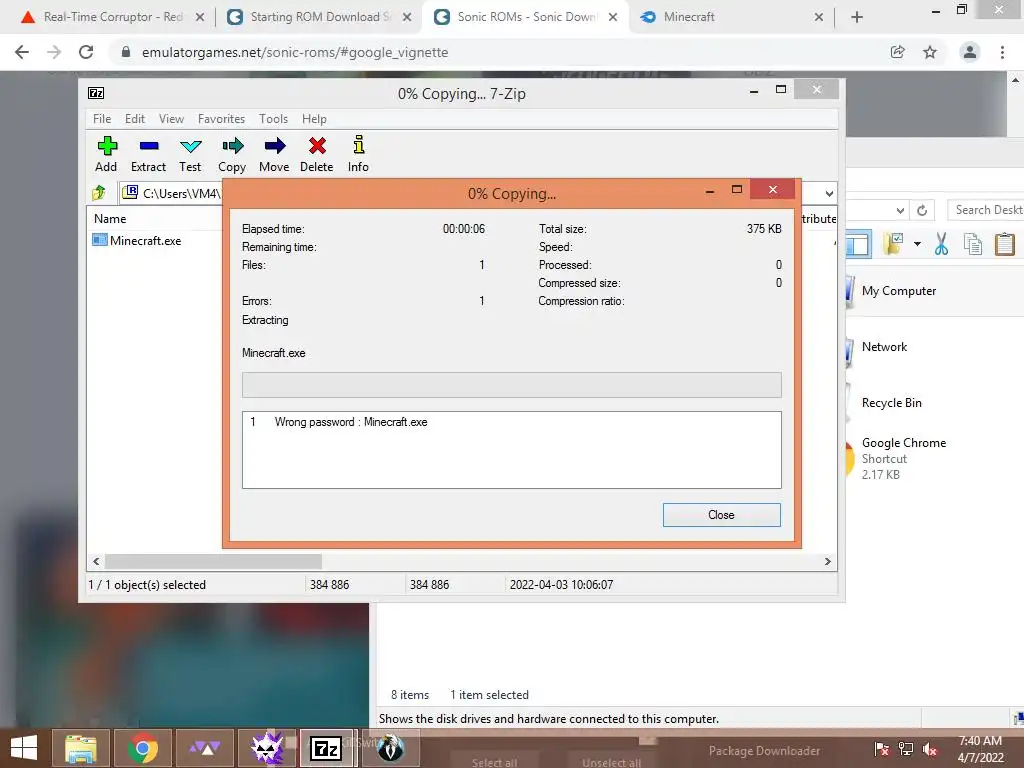This screenshot has height=768, width=1024.
Task: Refresh the Explorer address bar
Action: tap(922, 210)
